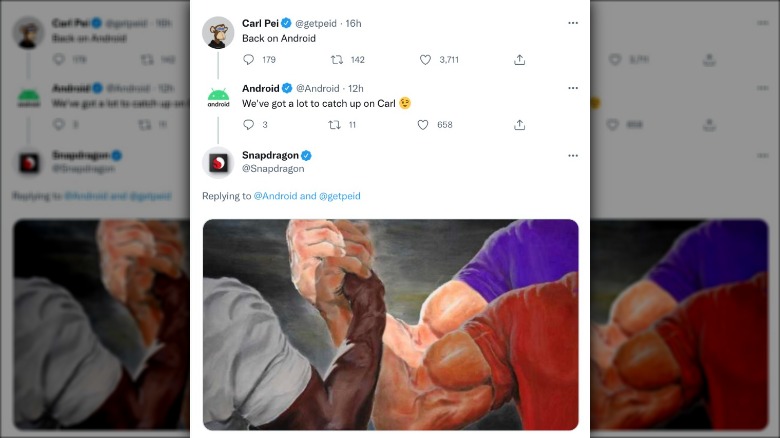Click the Android profile avatar
Screen dimensions: 780x438
pos(218,98)
